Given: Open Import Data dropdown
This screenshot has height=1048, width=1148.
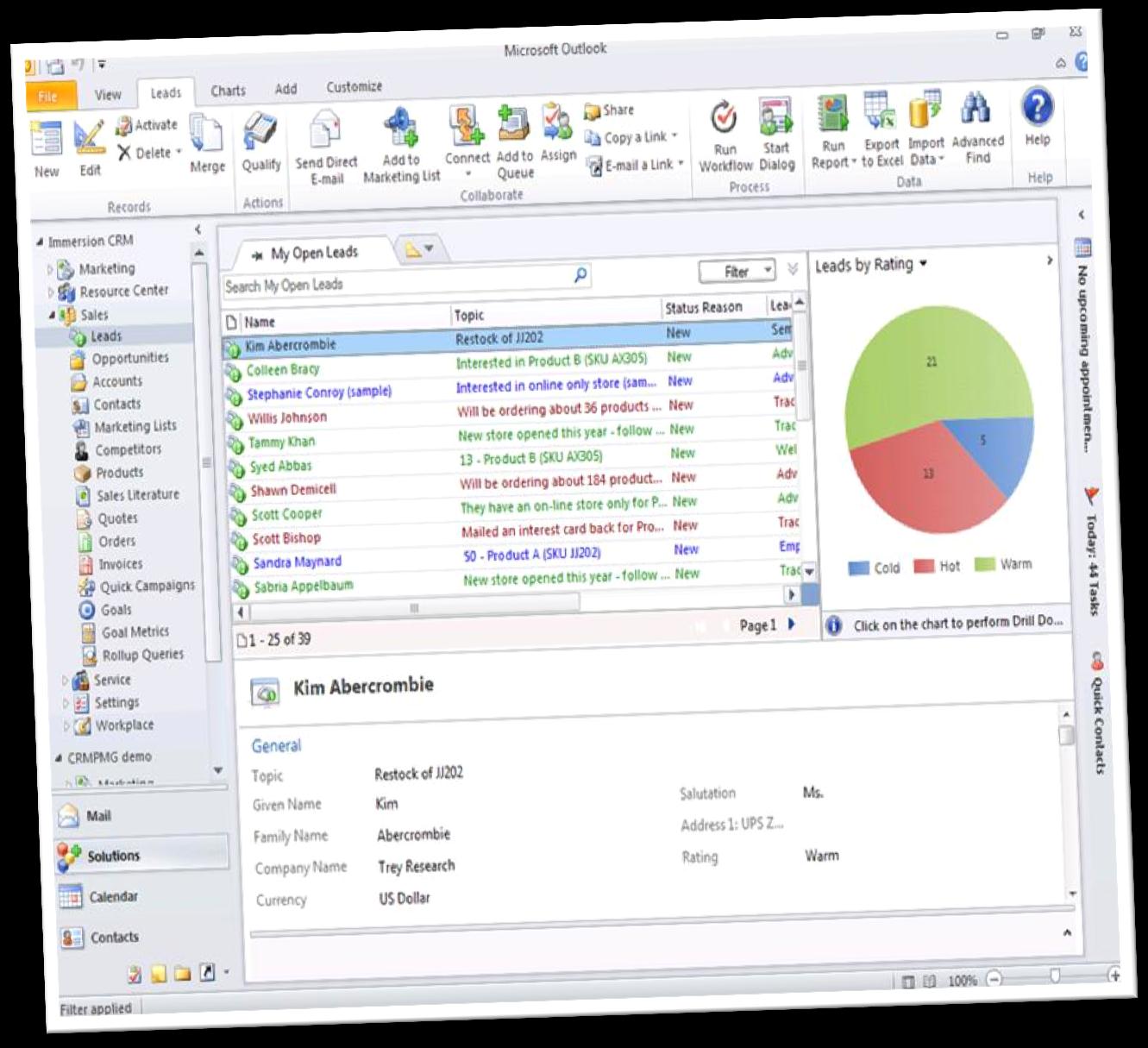Looking at the screenshot, I should (941, 159).
